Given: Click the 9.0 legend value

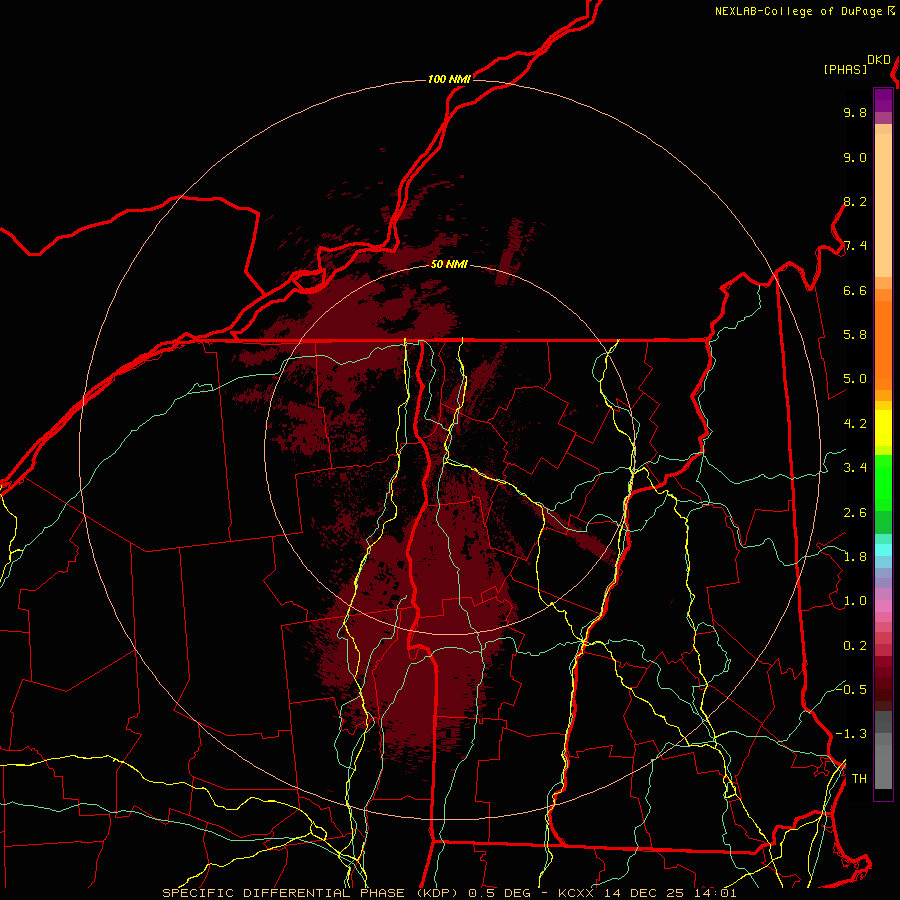Looking at the screenshot, I should coord(855,157).
